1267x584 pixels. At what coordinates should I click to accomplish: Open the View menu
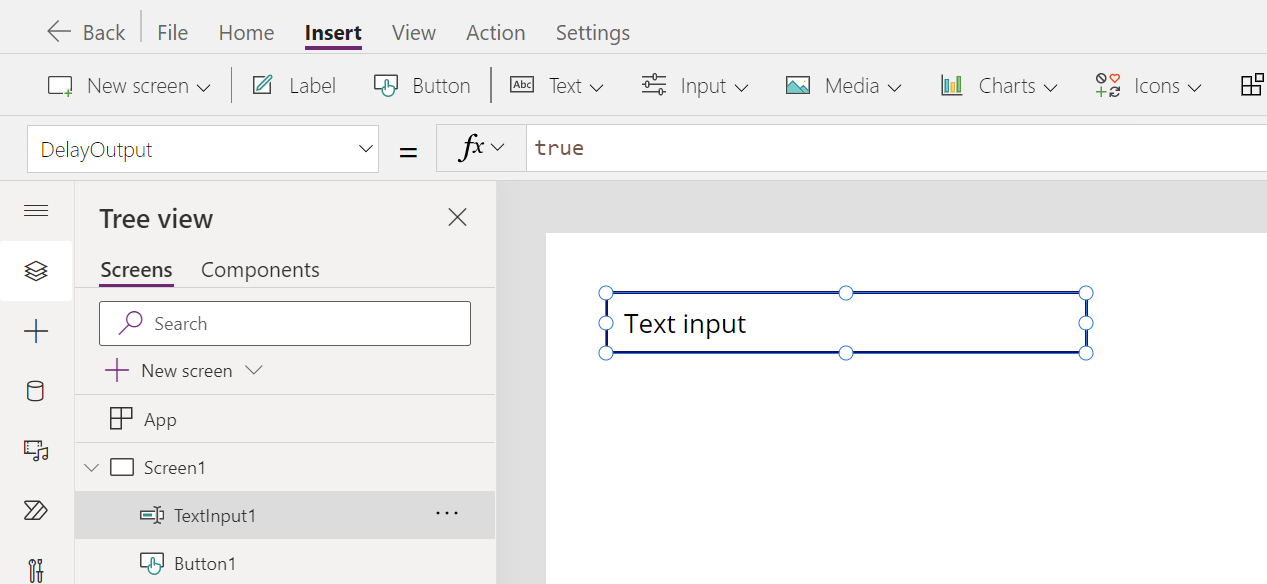[x=413, y=32]
